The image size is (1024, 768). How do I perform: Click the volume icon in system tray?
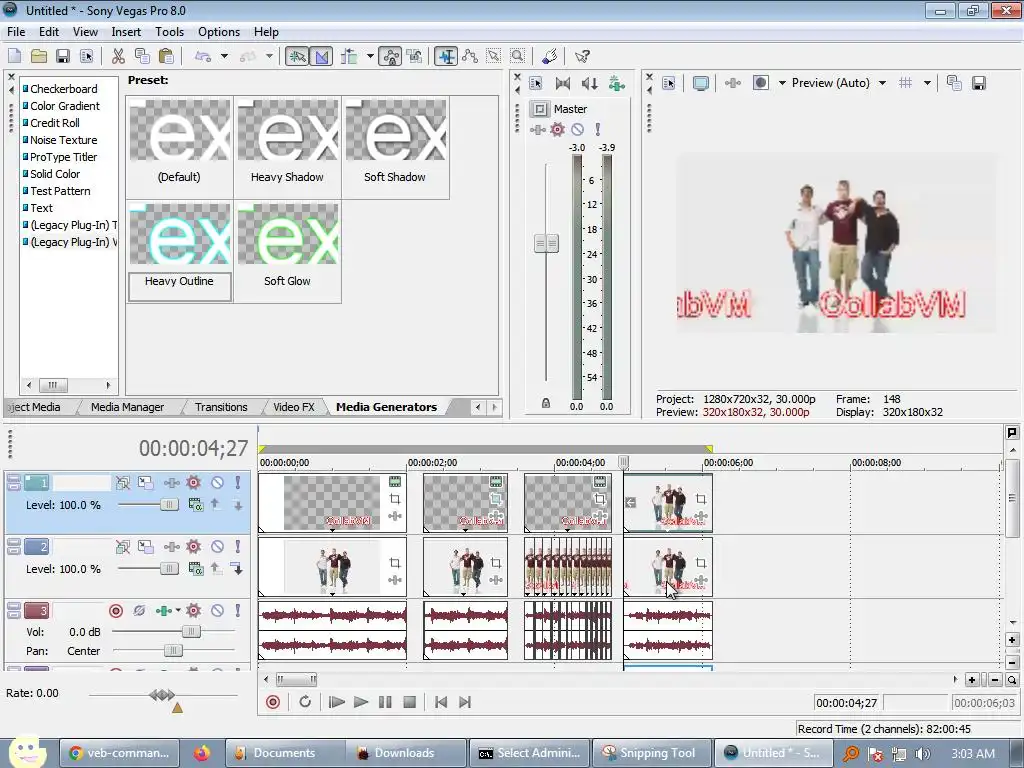point(922,754)
